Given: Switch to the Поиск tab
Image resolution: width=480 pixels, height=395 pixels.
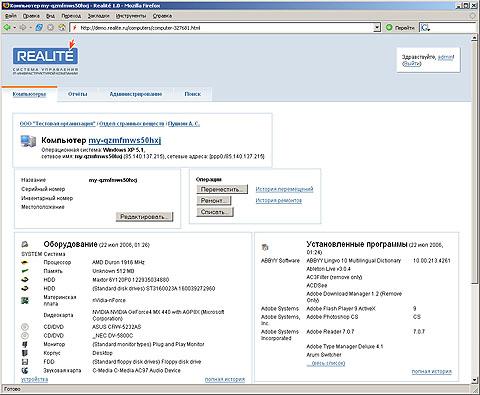Looking at the screenshot, I should (x=192, y=94).
